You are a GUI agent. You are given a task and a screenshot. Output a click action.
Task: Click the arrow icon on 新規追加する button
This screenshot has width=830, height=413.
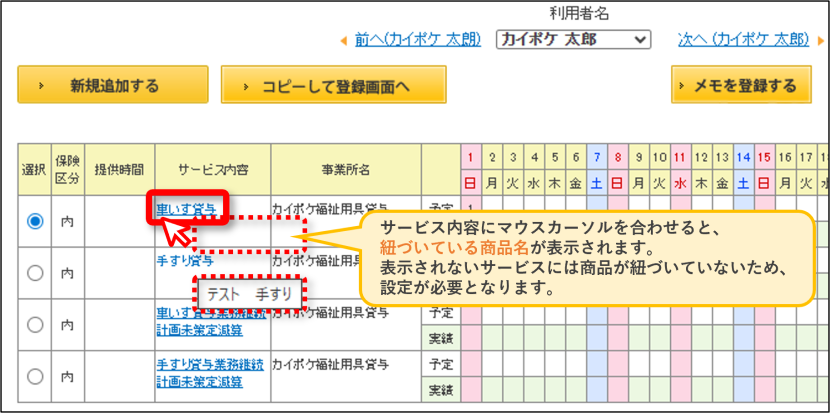[41, 85]
